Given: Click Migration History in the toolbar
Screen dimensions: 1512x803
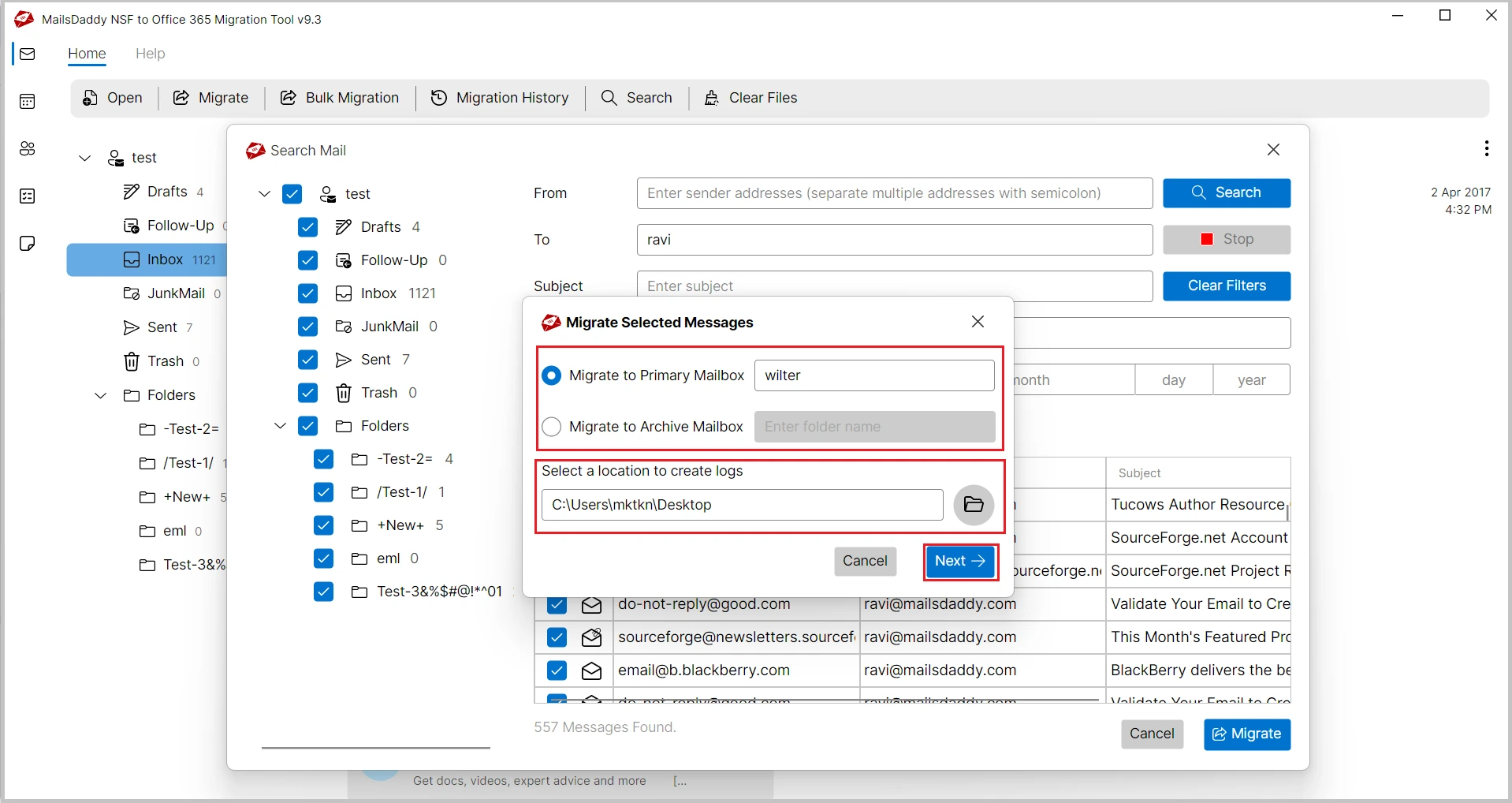Looking at the screenshot, I should pos(500,98).
